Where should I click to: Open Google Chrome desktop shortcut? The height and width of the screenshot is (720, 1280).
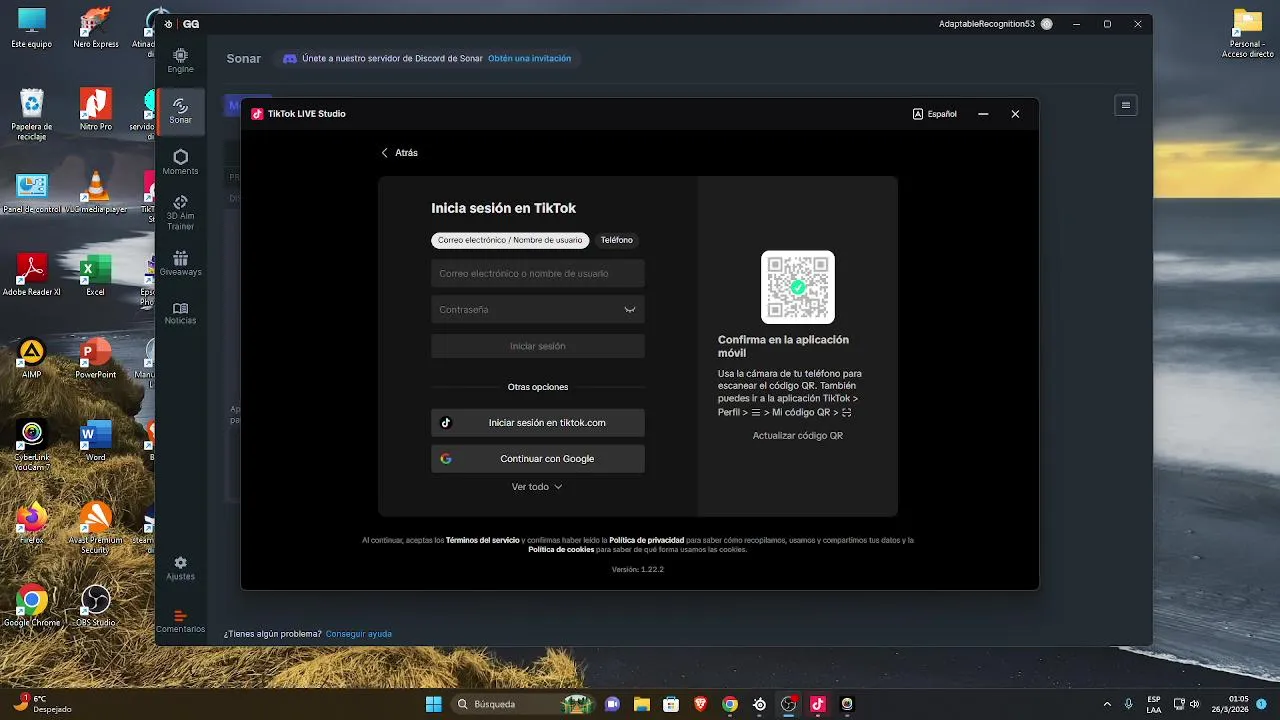(x=32, y=606)
